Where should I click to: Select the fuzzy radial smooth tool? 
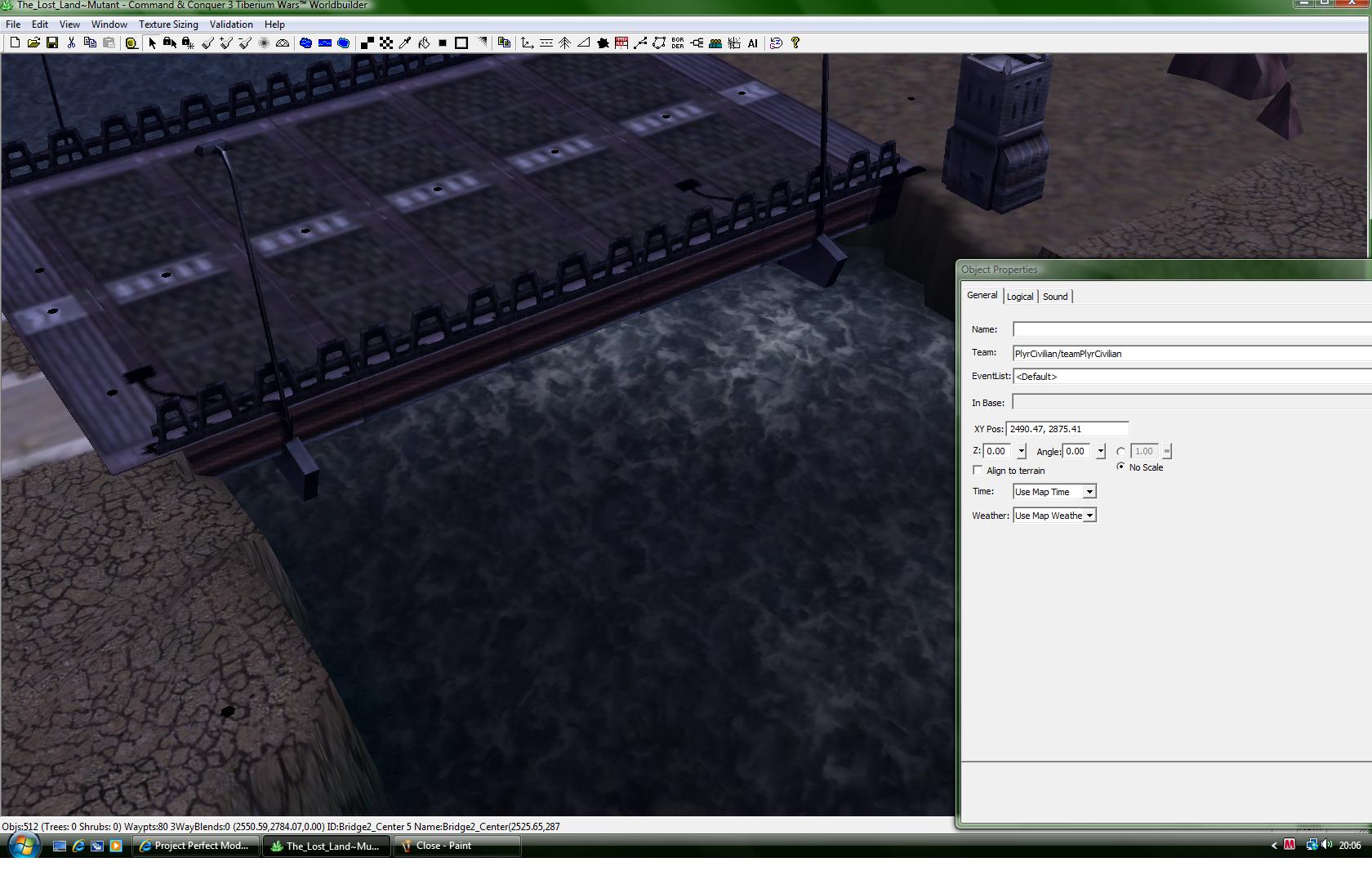point(264,42)
